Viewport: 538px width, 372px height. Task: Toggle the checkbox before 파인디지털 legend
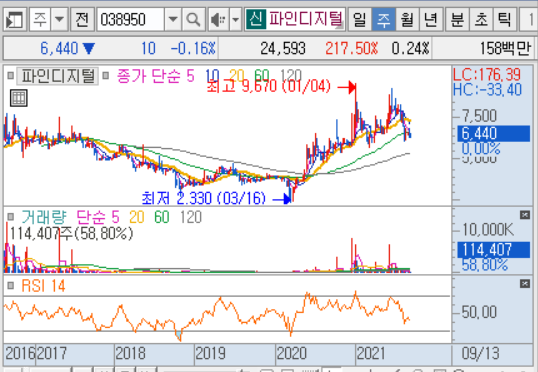point(11,75)
